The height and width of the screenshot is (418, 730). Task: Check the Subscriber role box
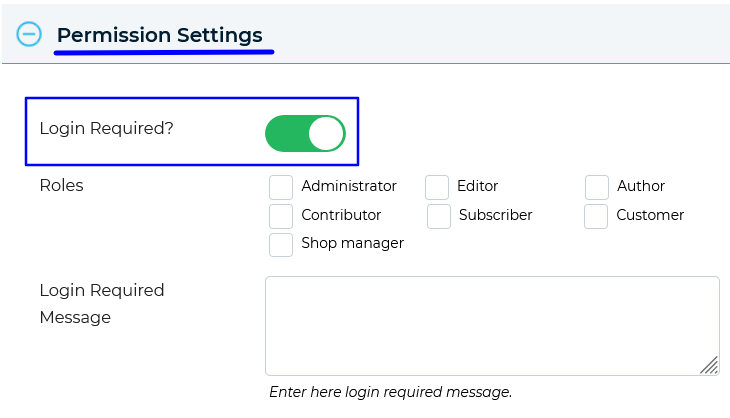point(439,216)
